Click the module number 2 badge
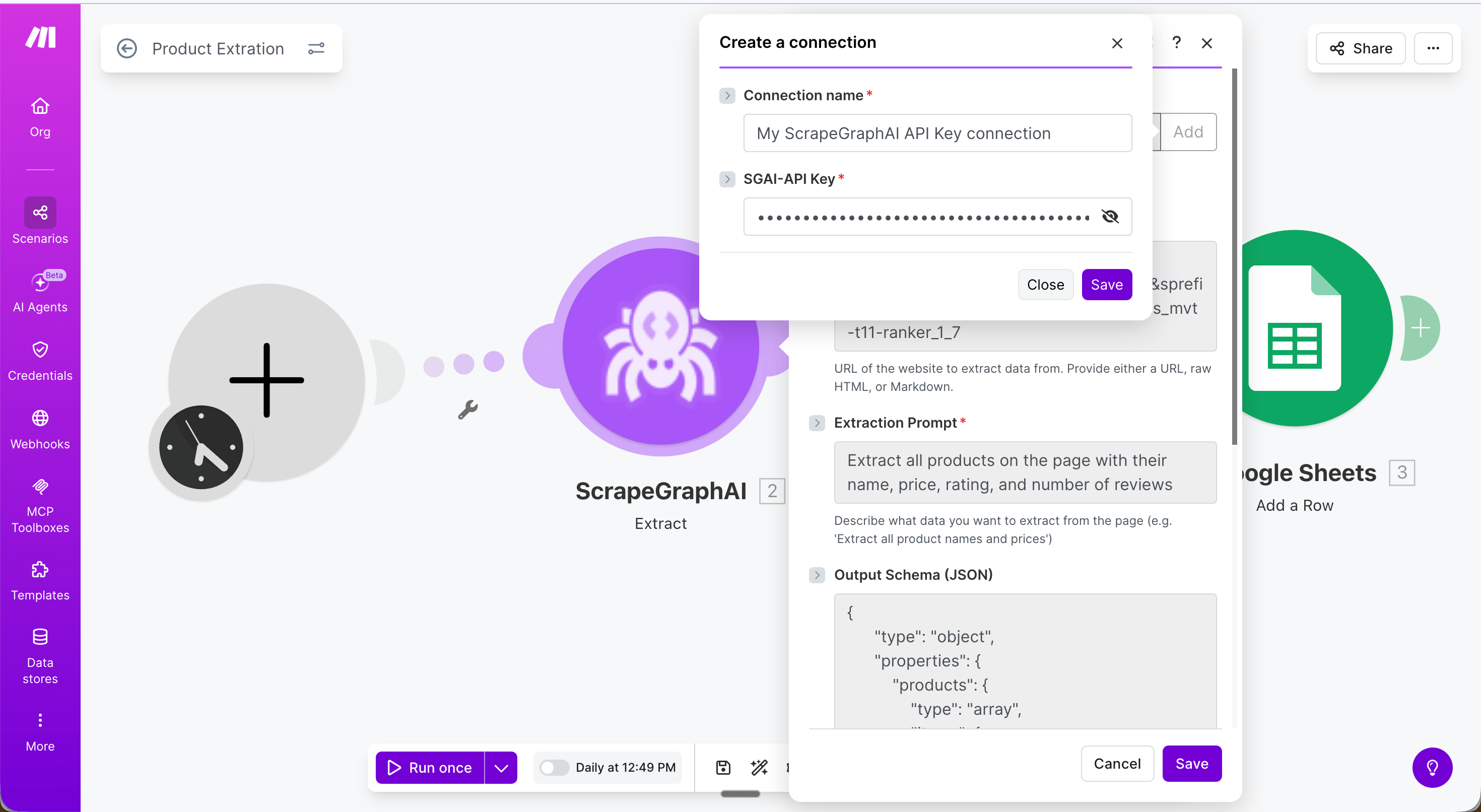 772,491
